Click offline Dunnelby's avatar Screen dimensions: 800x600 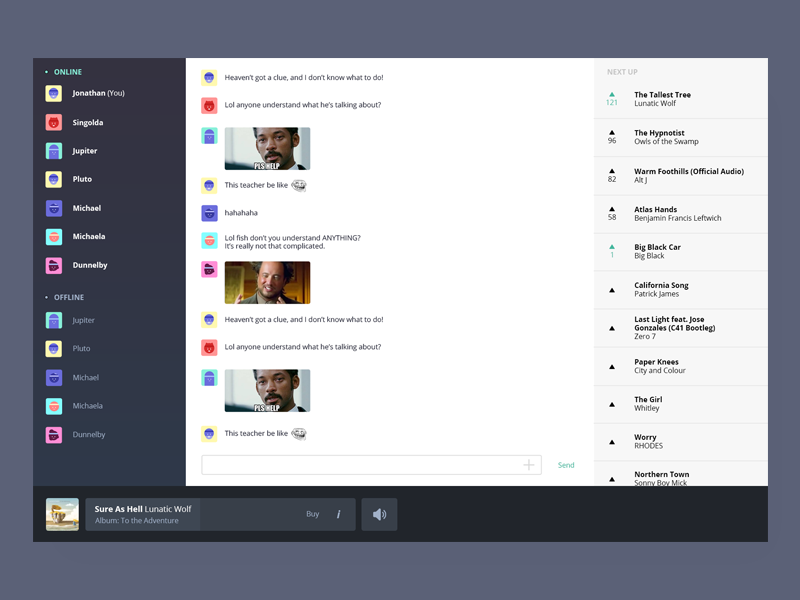click(x=54, y=435)
